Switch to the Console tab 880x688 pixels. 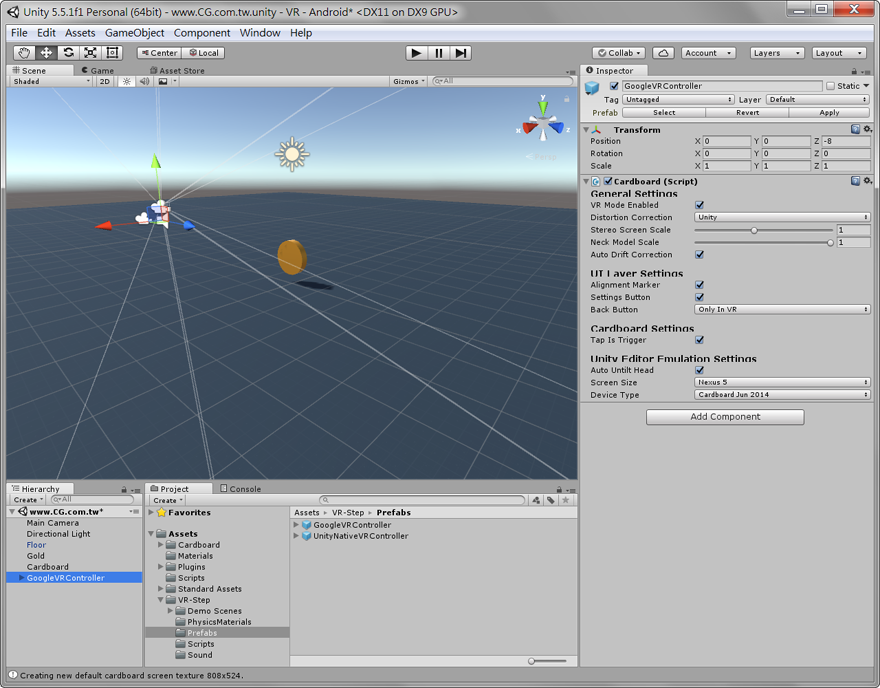[x=241, y=489]
